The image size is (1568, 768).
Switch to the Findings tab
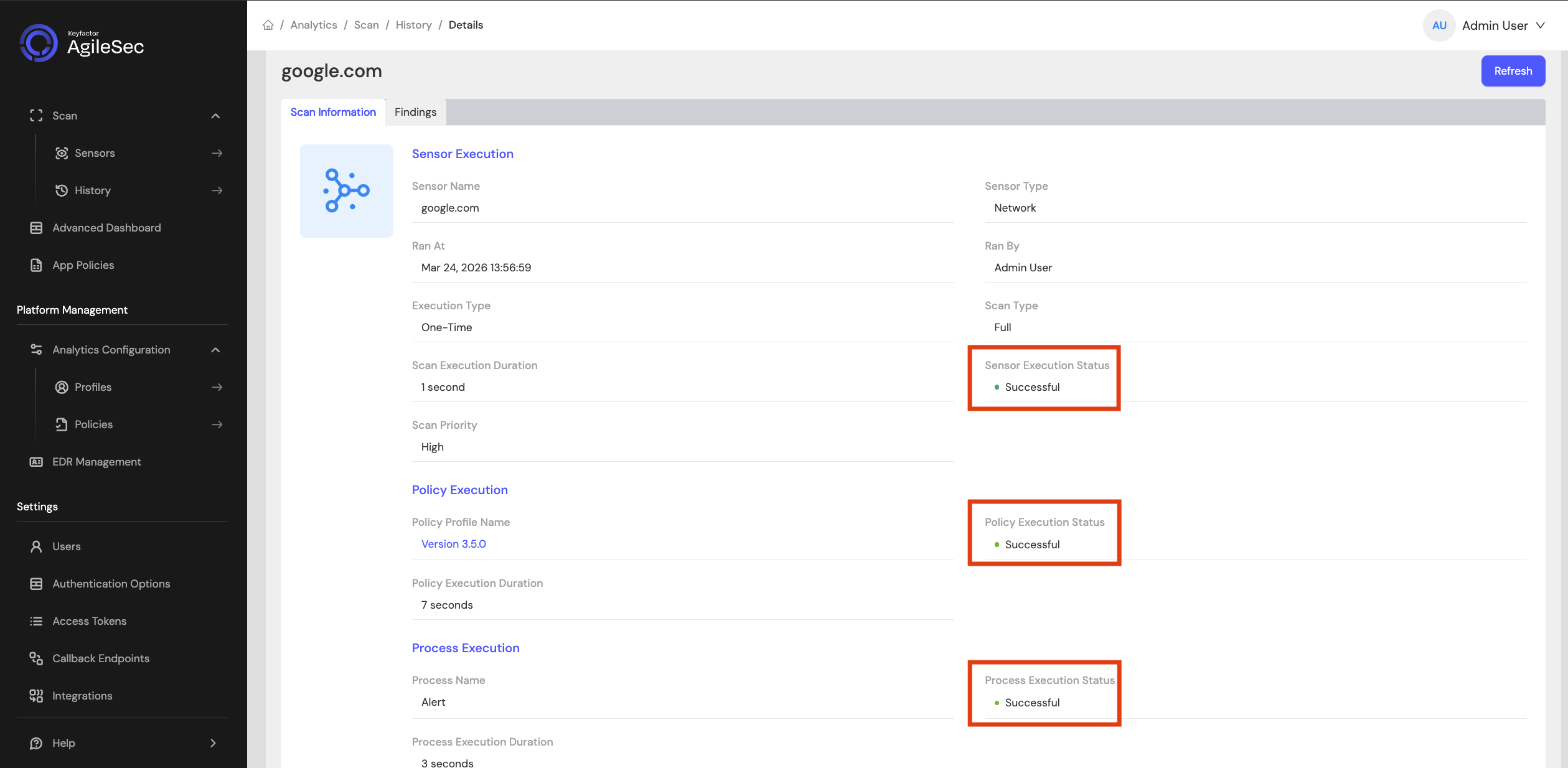(x=415, y=112)
